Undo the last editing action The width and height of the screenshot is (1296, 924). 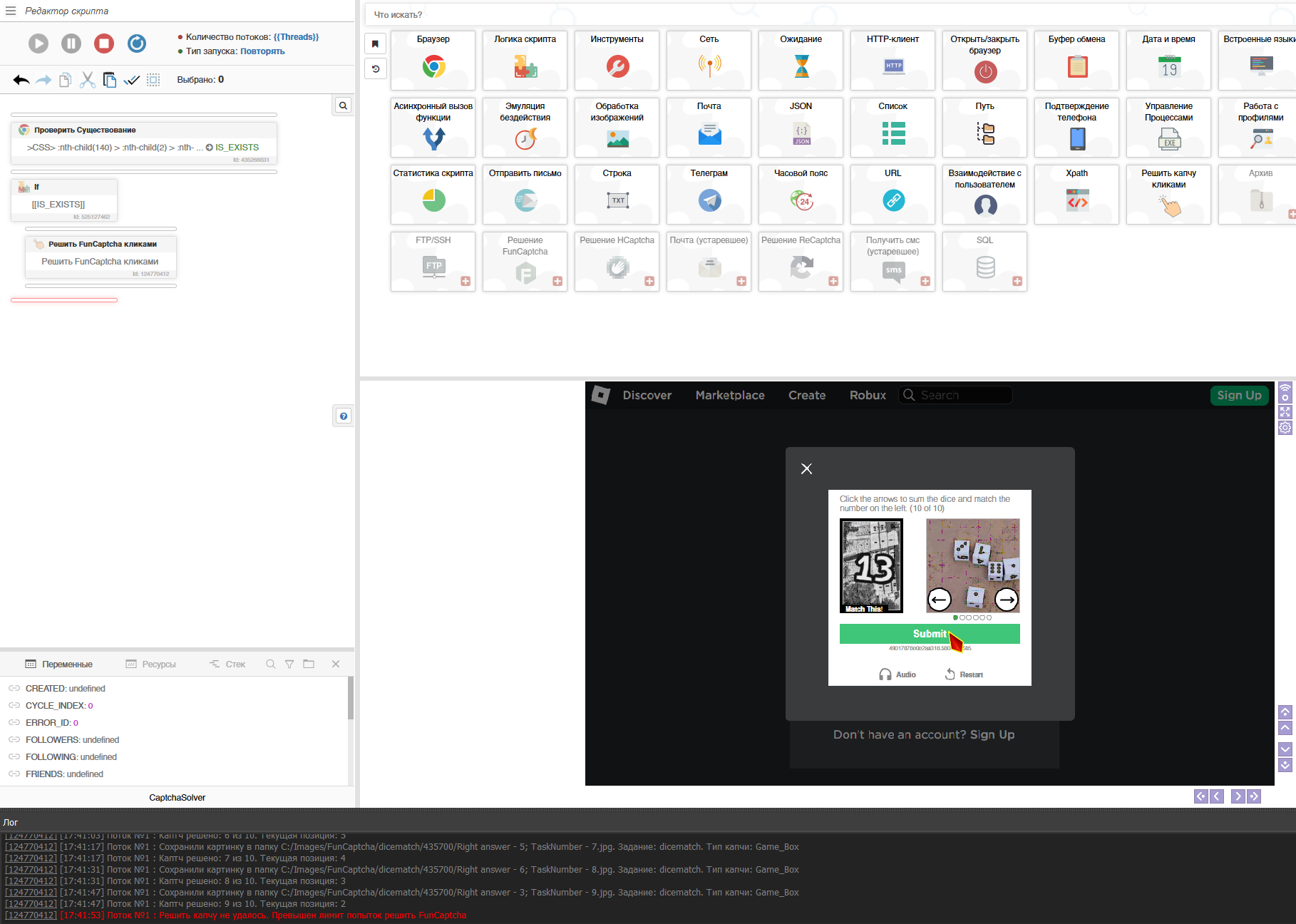click(20, 79)
